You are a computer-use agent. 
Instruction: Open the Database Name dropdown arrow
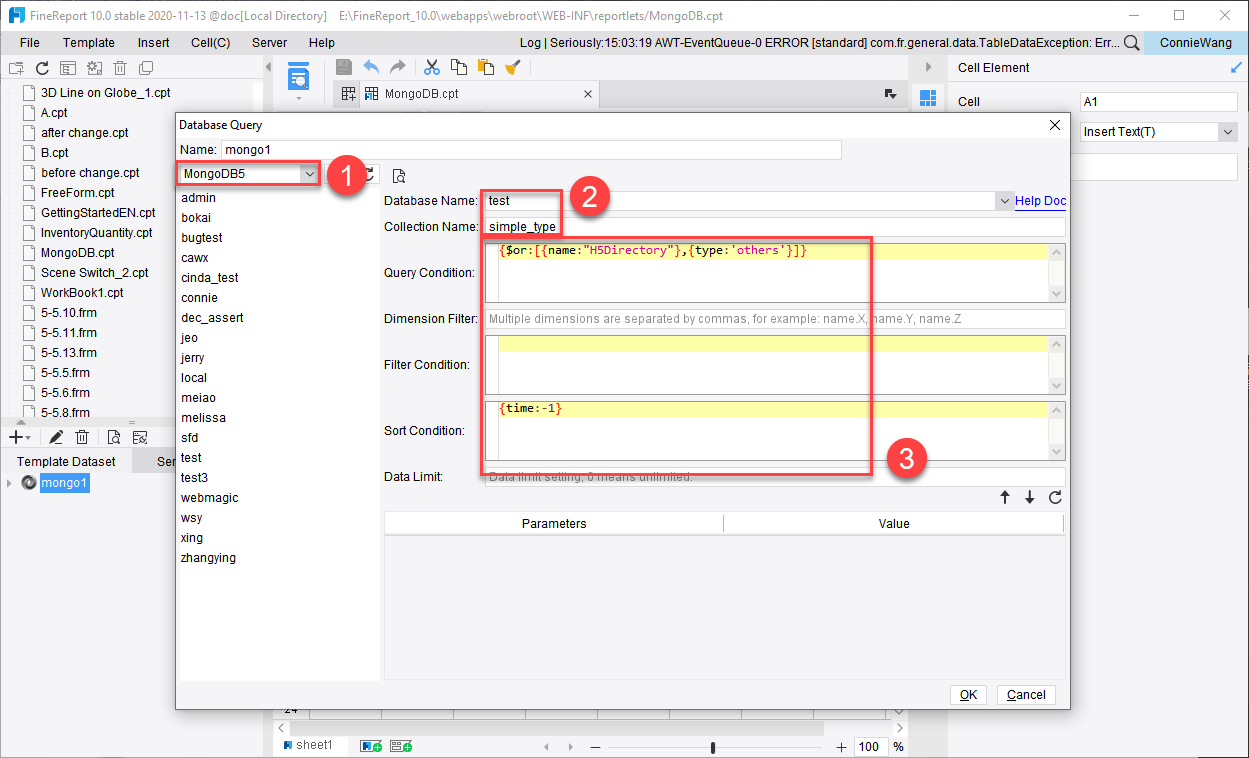pyautogui.click(x=1004, y=200)
